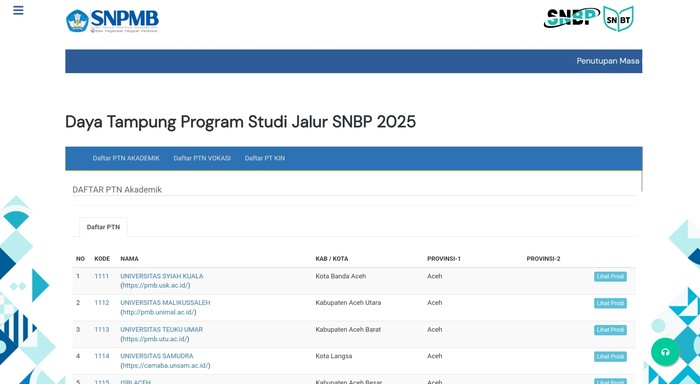Click Lihat Prodi for Universitas Malikussaleh
The image size is (700, 384).
610,303
